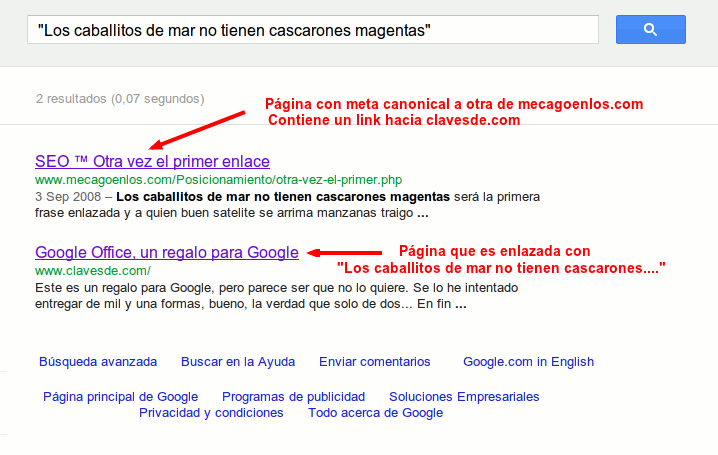Open 'Buscar en la Ayuda' link
Screen dimensions: 718x455
(x=238, y=362)
